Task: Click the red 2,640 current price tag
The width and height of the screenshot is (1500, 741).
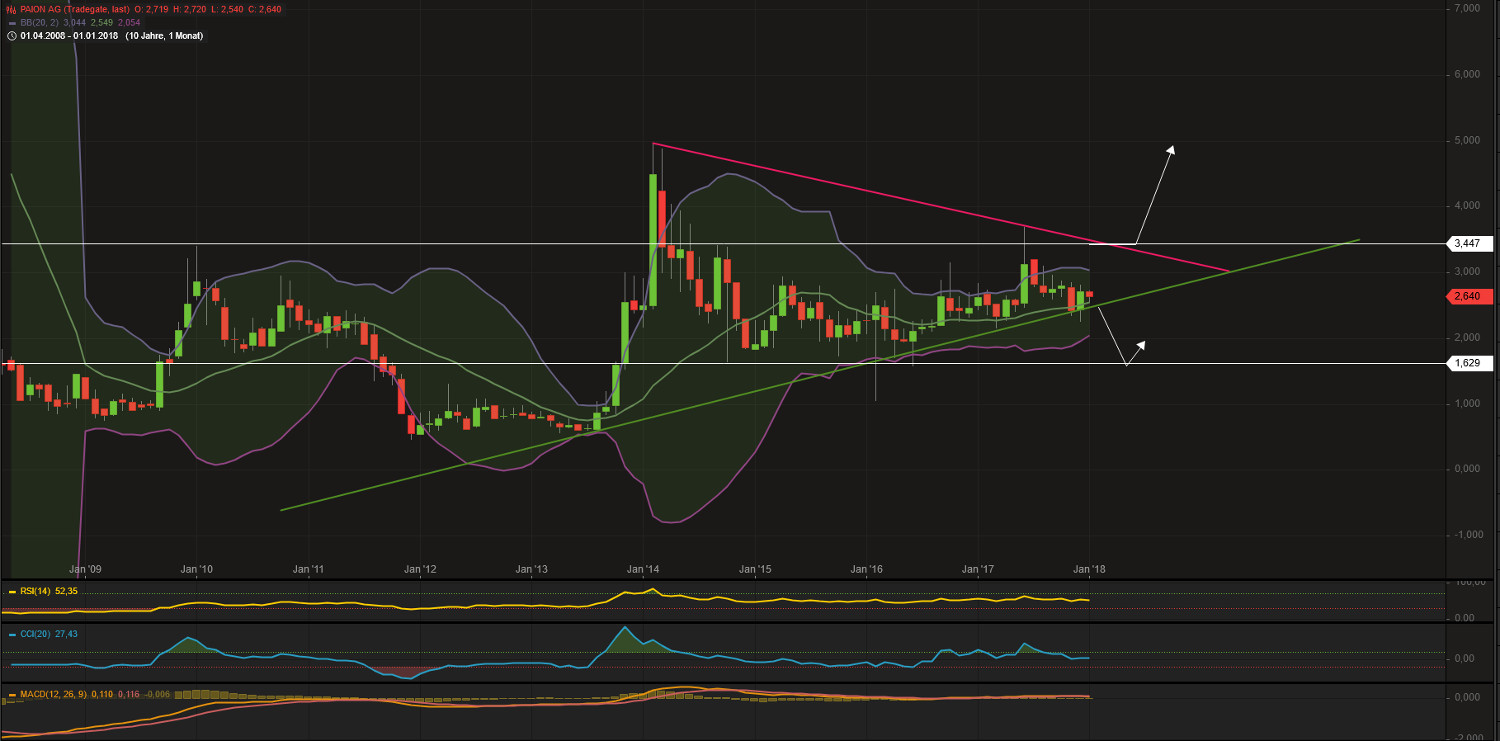Action: 1471,295
